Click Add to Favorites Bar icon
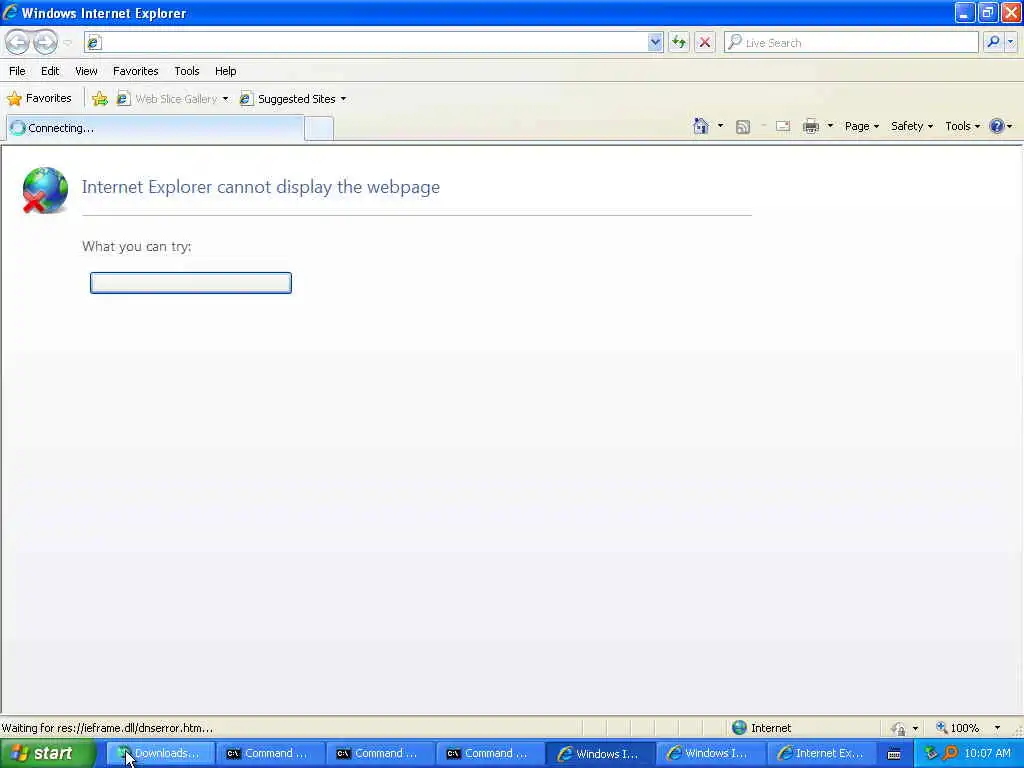 coord(100,99)
